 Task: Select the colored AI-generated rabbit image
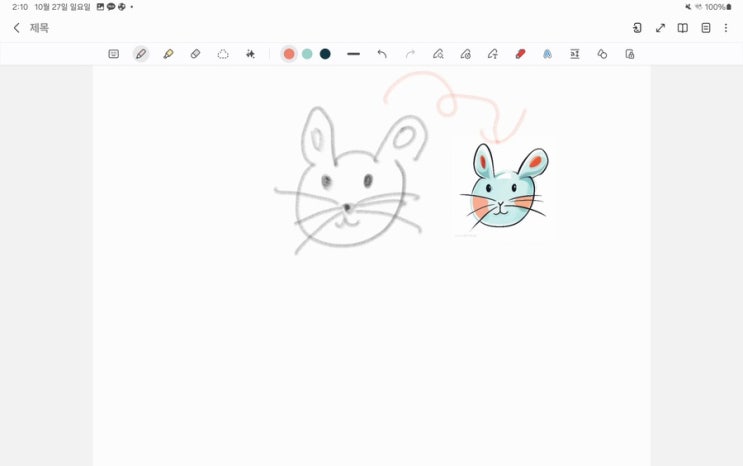point(504,187)
